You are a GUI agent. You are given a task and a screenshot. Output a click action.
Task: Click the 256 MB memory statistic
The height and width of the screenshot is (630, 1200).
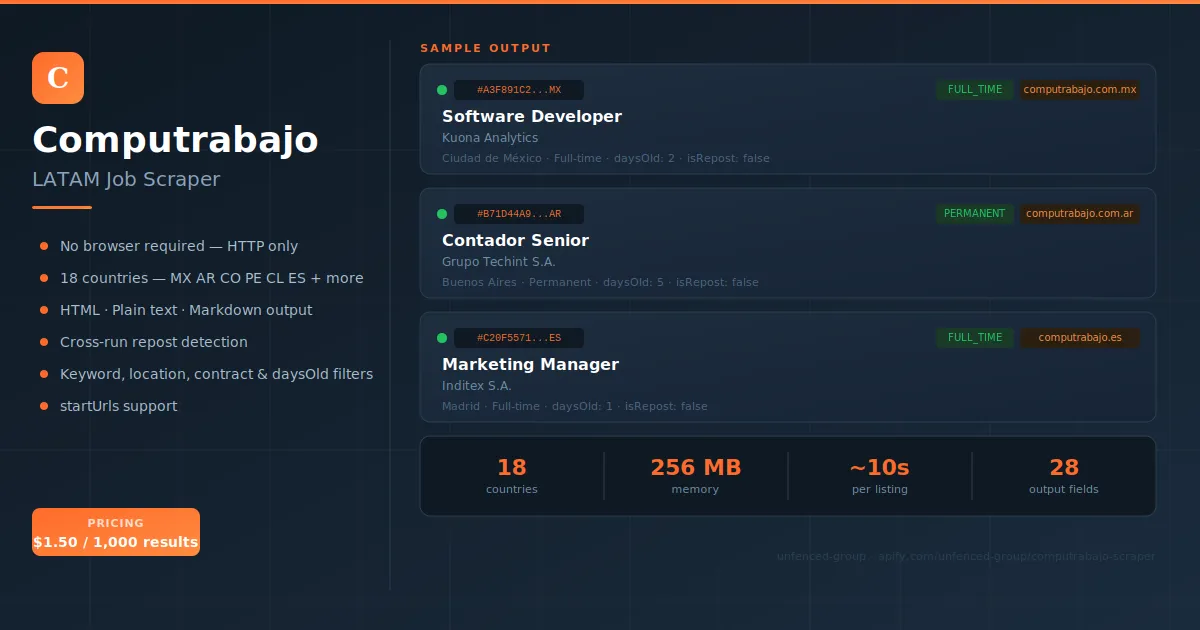(696, 476)
